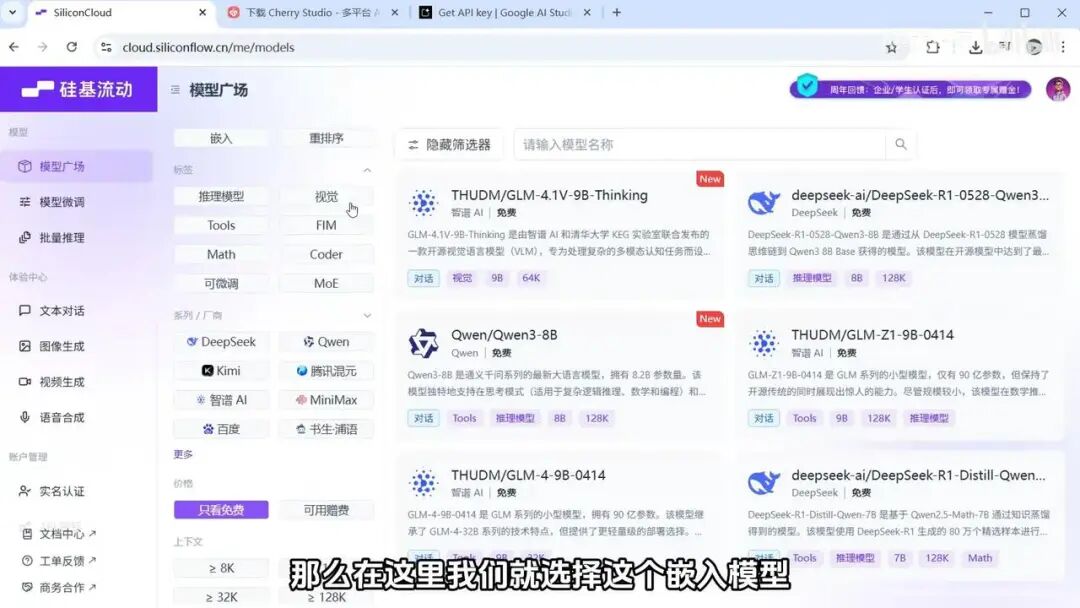Filter by MiniMax vendor
Screen dimensions: 1080x608
[326, 399]
